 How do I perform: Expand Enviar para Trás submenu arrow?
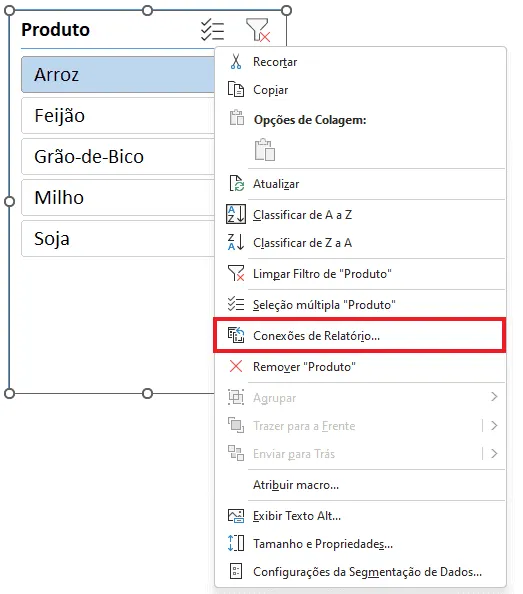tap(494, 453)
